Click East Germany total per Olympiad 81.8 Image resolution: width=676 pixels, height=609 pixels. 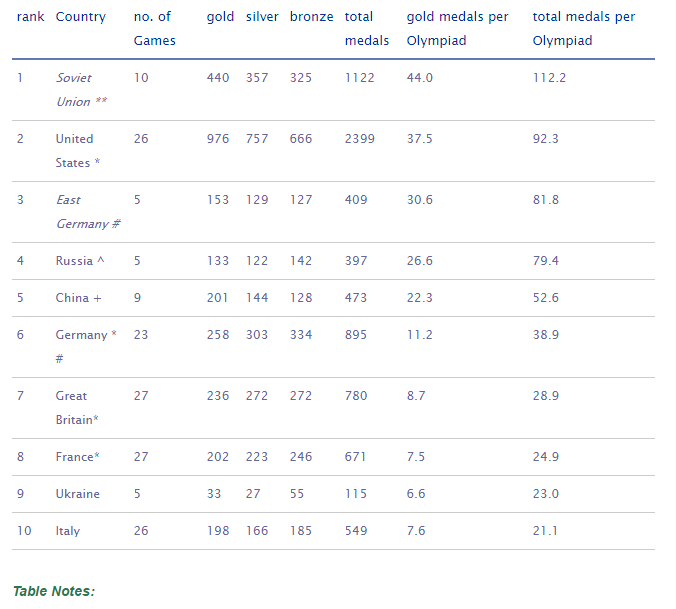pyautogui.click(x=545, y=200)
